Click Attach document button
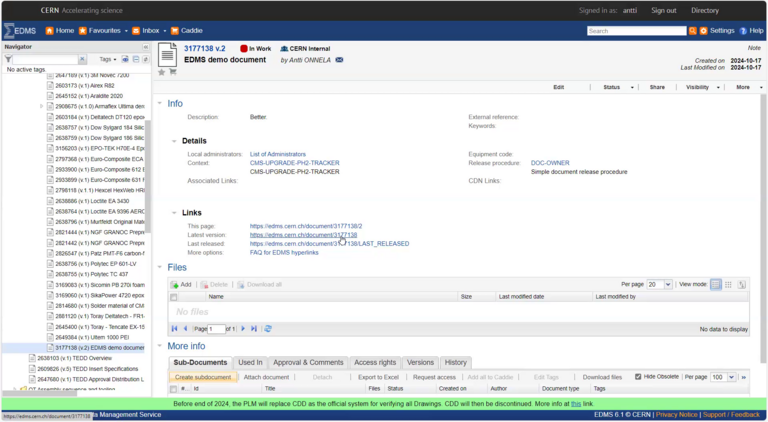768x422 pixels. [x=266, y=377]
